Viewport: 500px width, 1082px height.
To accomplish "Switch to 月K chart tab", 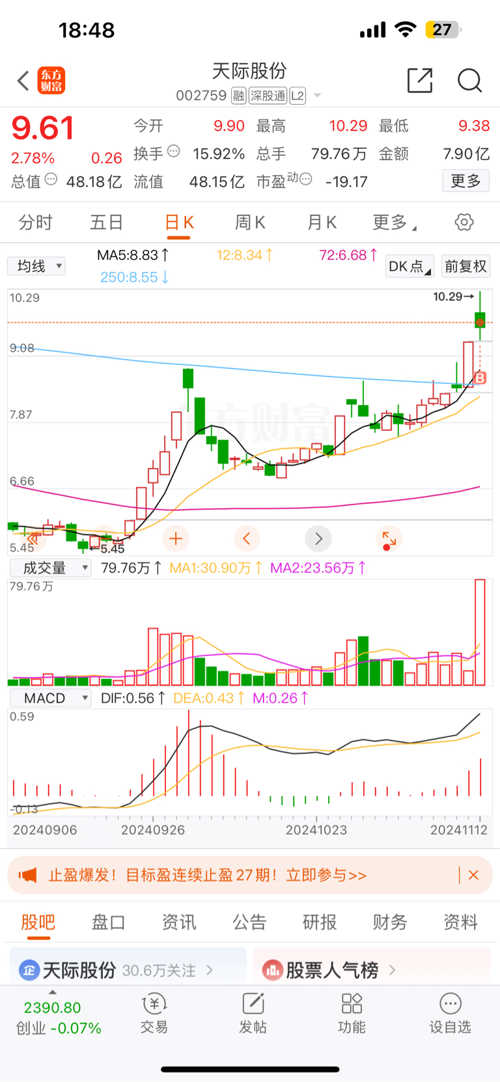I will click(321, 222).
